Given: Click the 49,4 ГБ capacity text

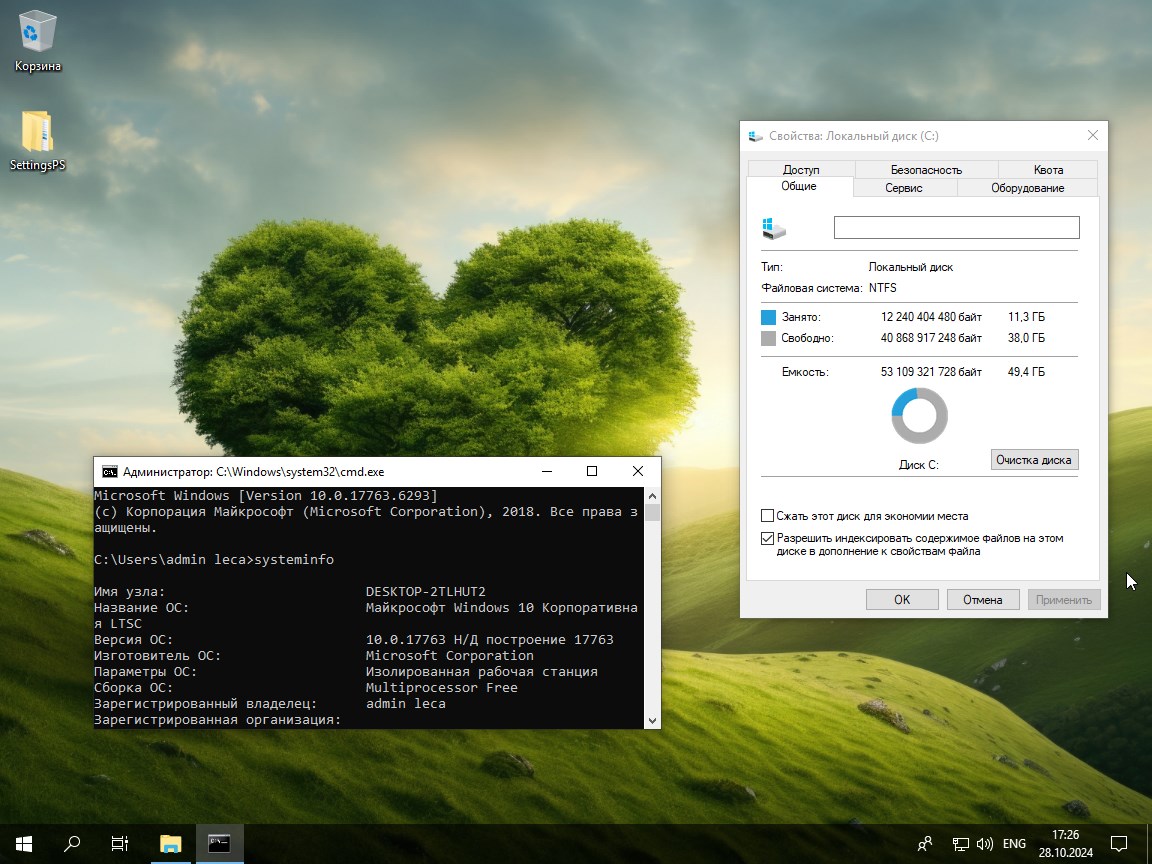Looking at the screenshot, I should coord(1026,372).
